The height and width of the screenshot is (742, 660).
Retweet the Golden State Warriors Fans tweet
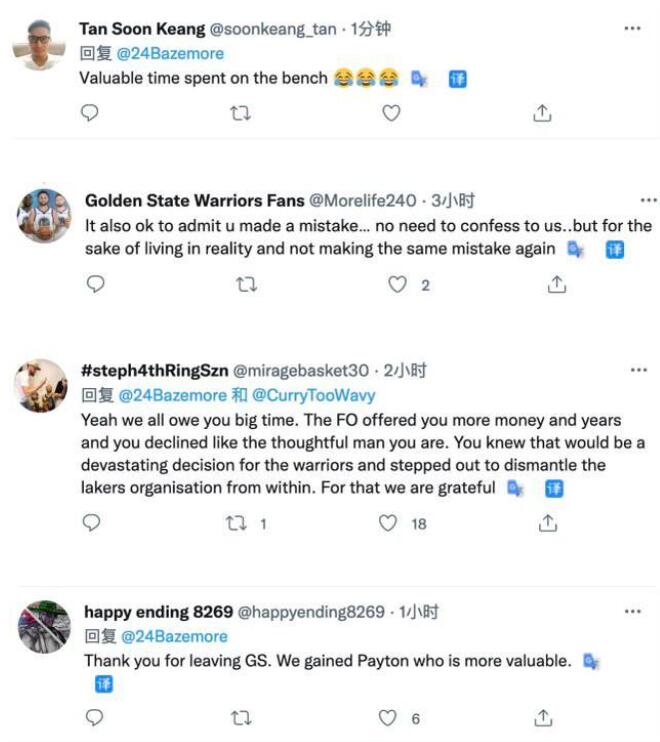point(246,285)
